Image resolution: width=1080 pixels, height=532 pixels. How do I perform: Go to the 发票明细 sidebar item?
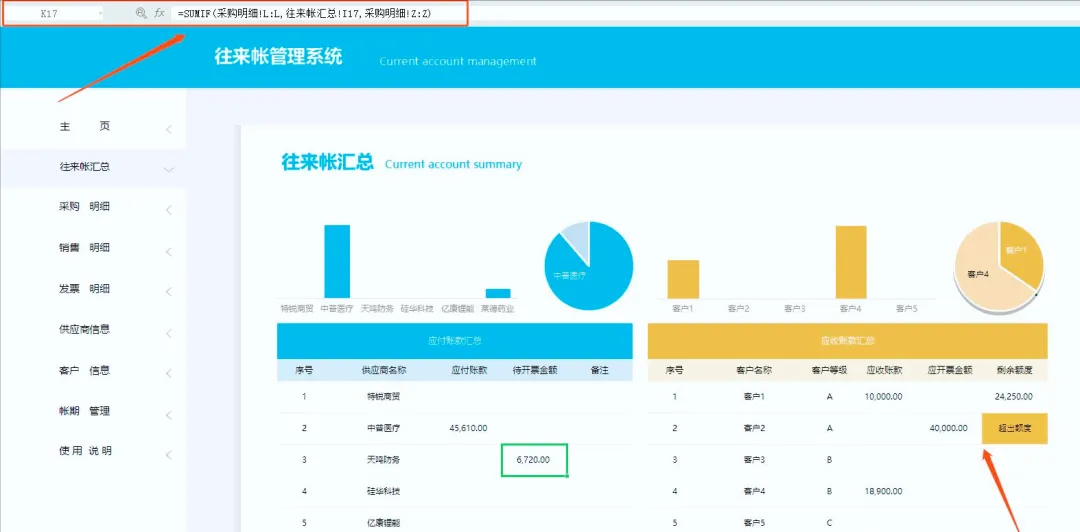point(85,289)
